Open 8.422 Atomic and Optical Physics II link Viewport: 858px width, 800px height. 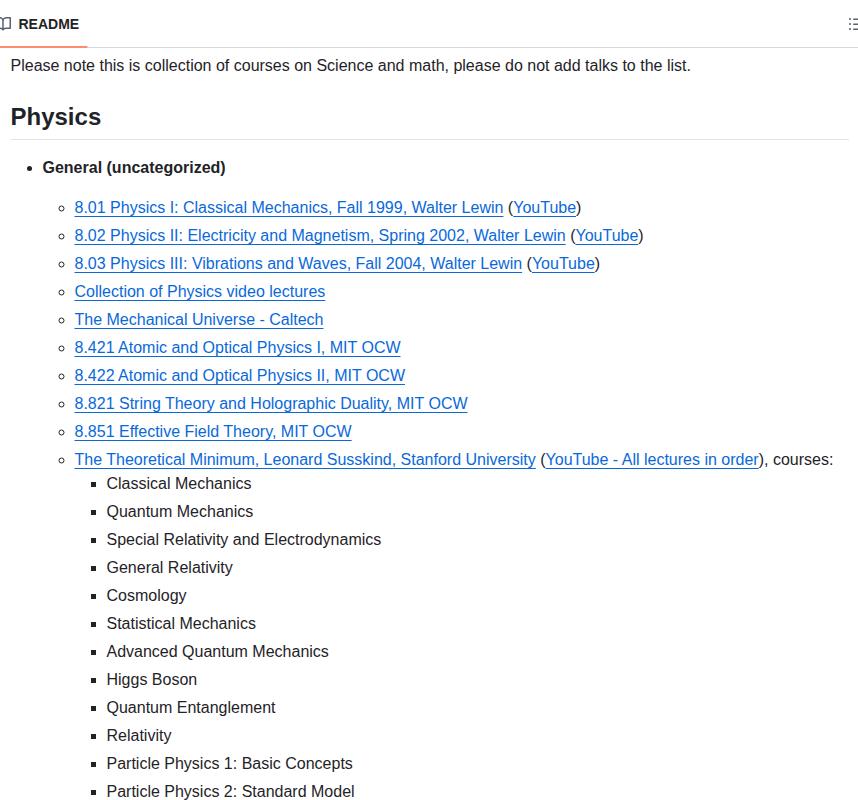pyautogui.click(x=240, y=375)
